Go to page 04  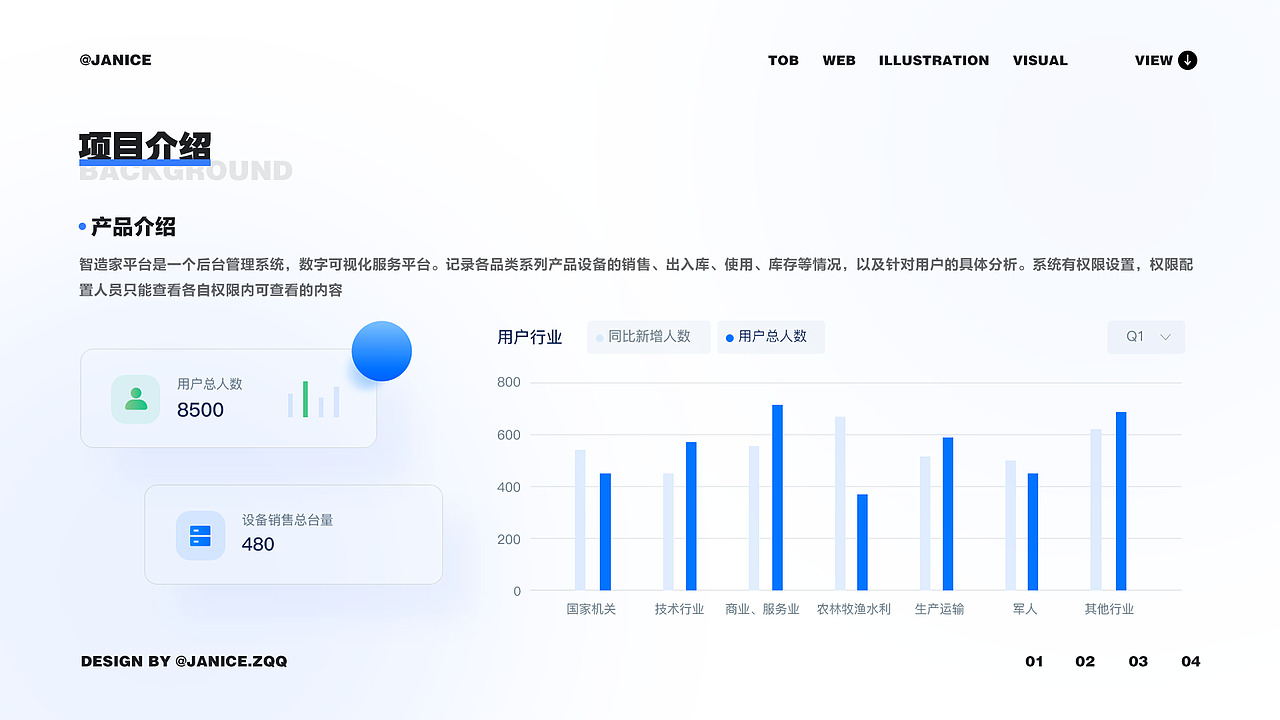1190,661
